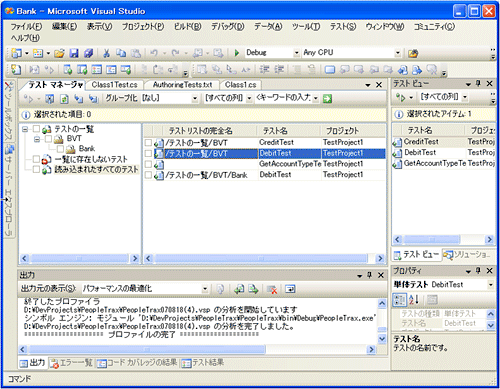Check the /テストの一覧/BVT/Bank row checkbox
Screen dimensions: 500x389
click(x=148, y=175)
